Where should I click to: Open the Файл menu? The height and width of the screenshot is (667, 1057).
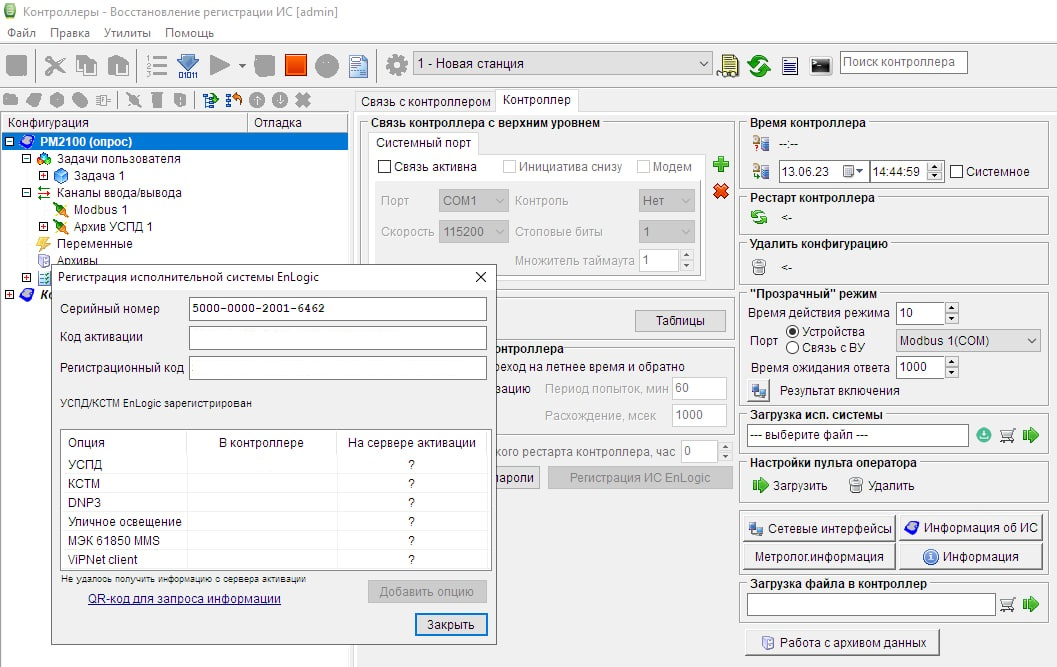point(22,32)
